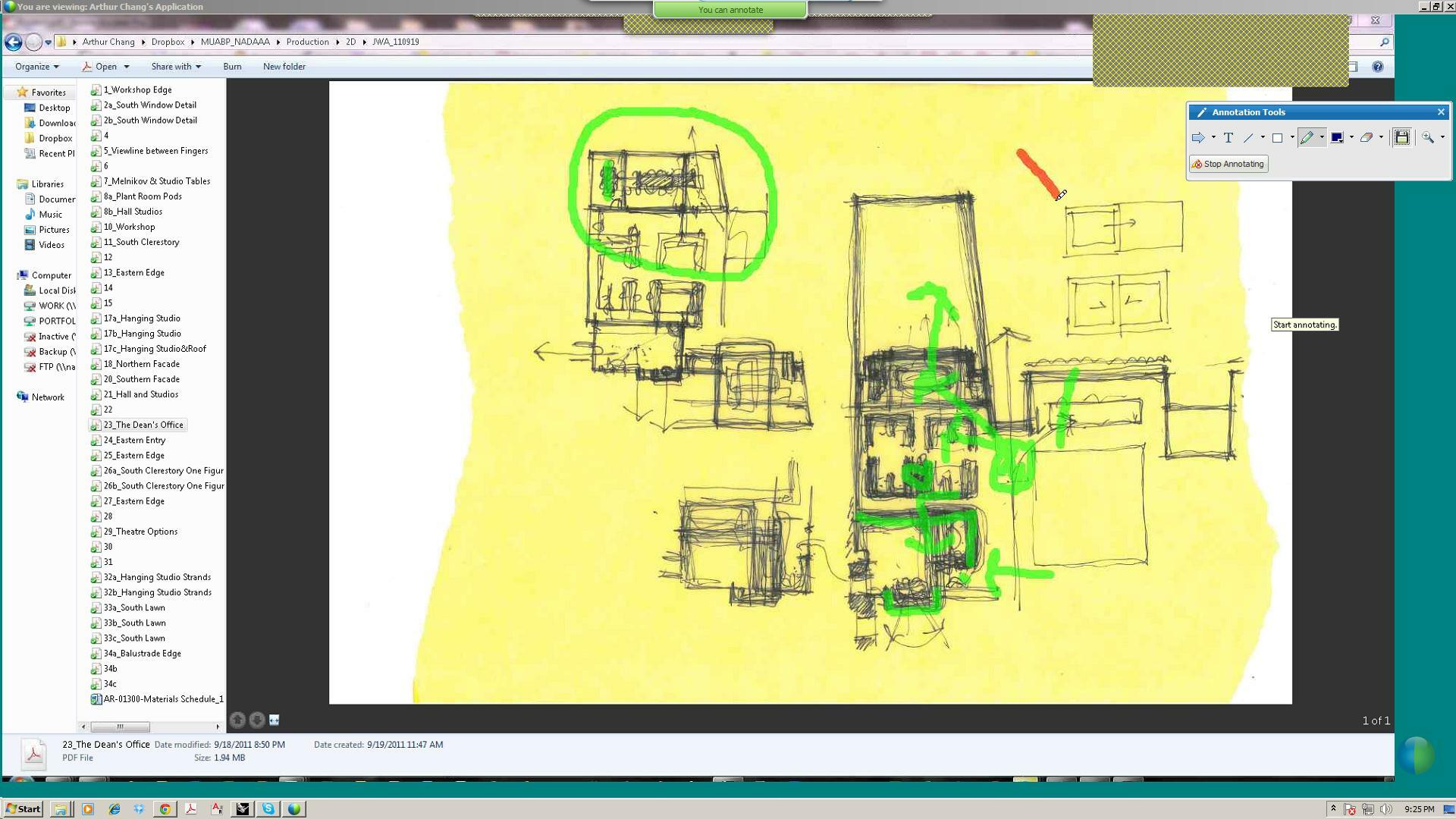Select Computer in the navigation pane

[x=45, y=275]
